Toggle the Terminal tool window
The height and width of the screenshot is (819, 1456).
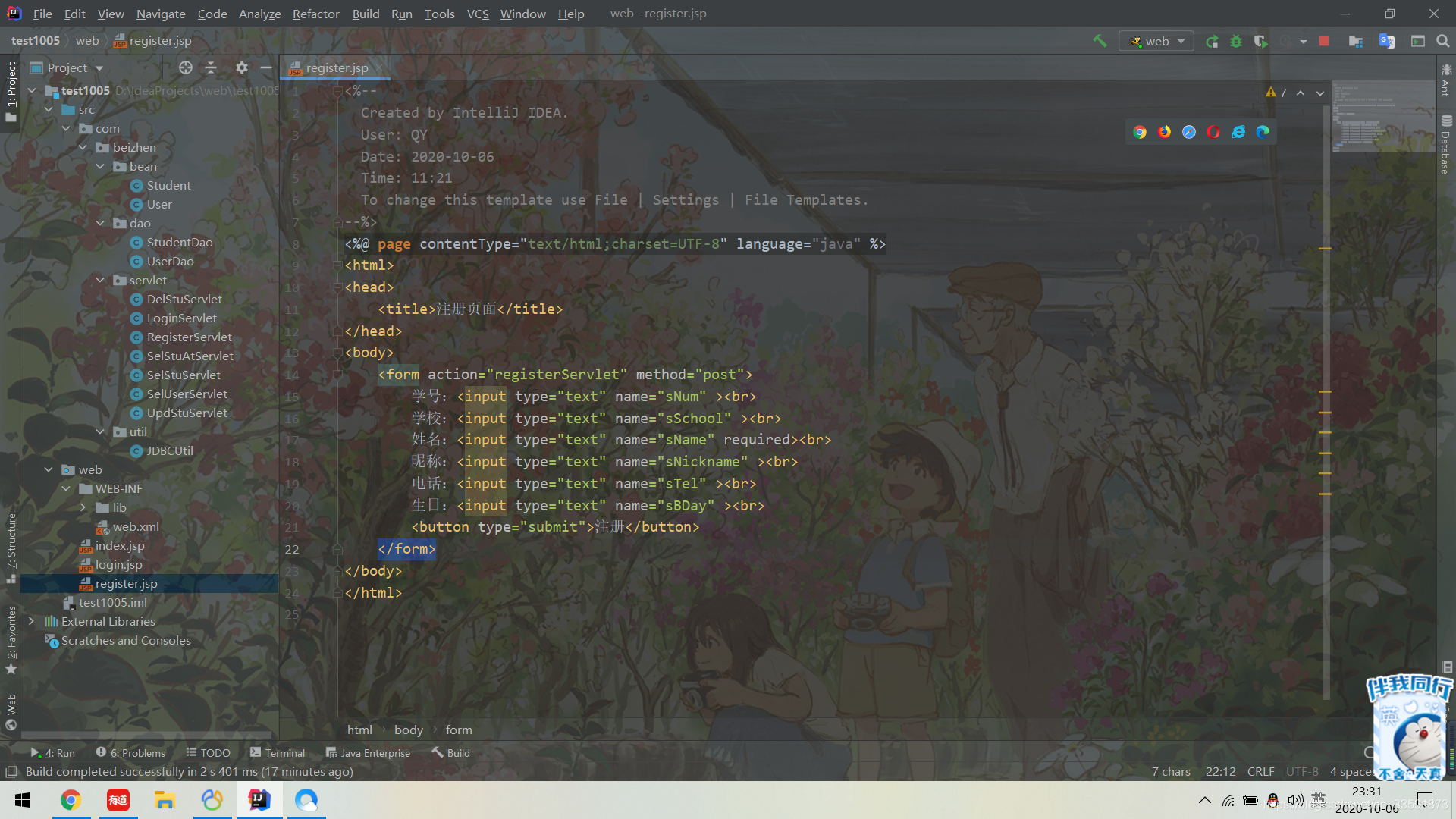pos(278,753)
